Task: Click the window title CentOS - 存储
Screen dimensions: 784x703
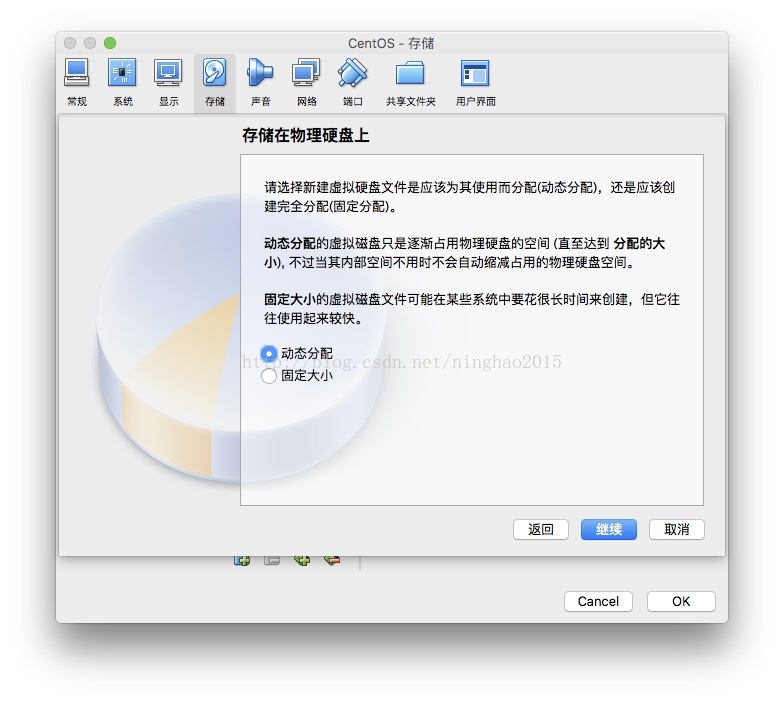Action: (391, 44)
